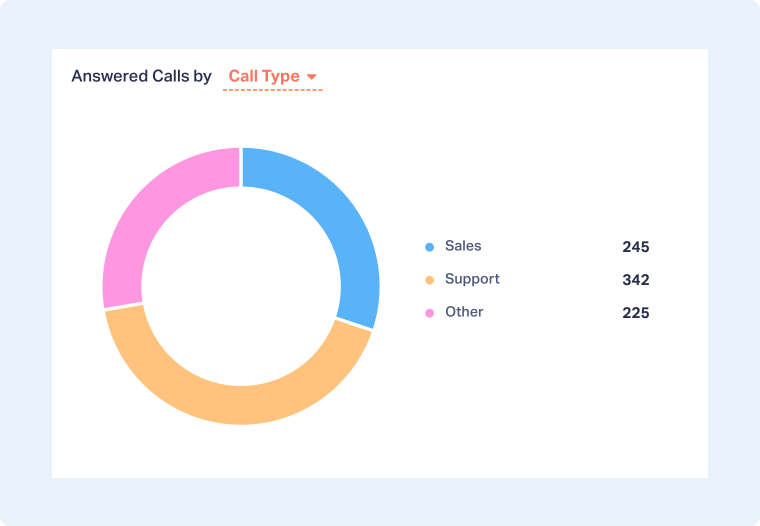Click the Support count value 342
The image size is (760, 526).
tap(635, 280)
